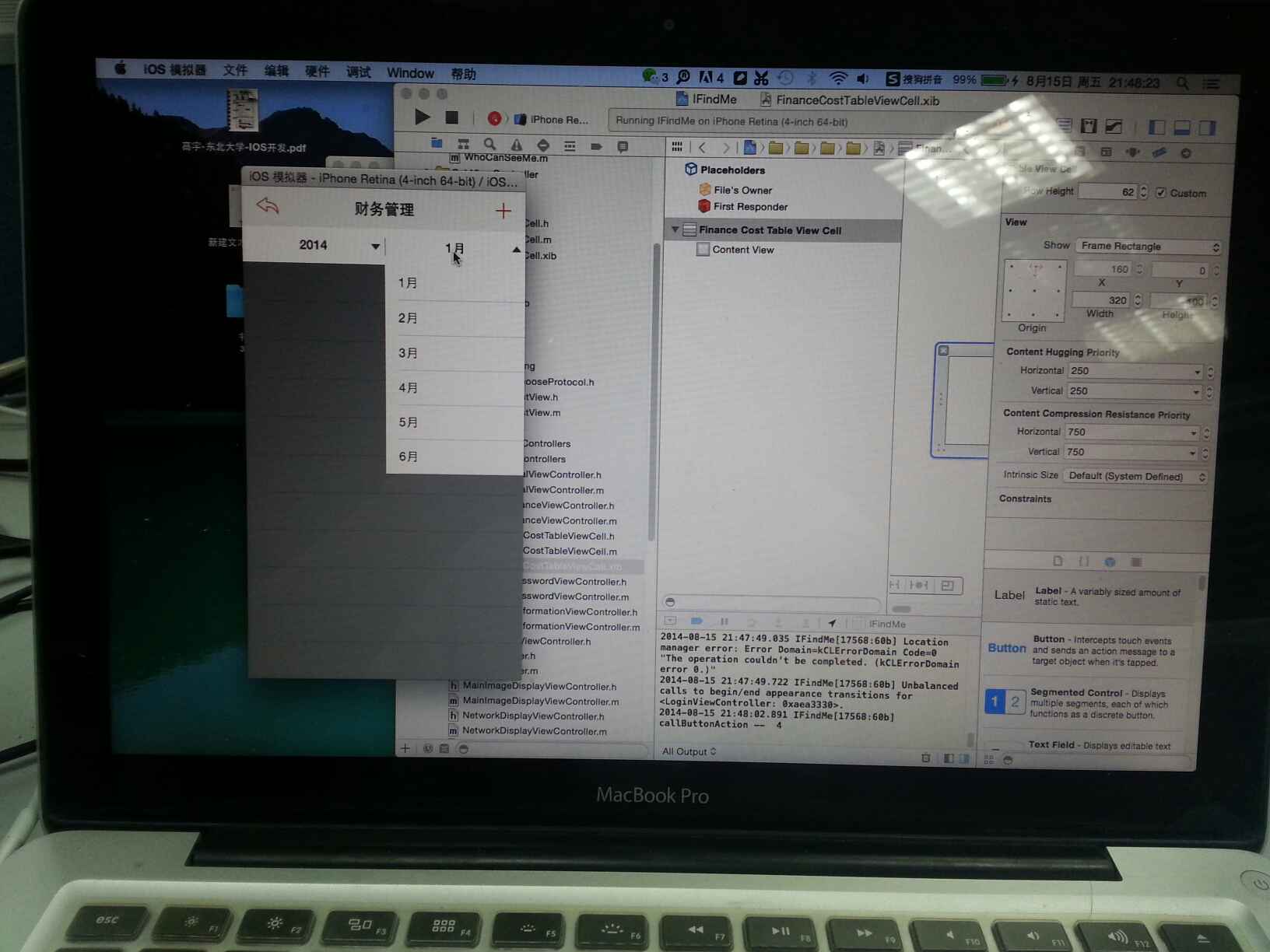1270x952 pixels.
Task: Open the issue navigator warning icon
Action: tap(516, 145)
